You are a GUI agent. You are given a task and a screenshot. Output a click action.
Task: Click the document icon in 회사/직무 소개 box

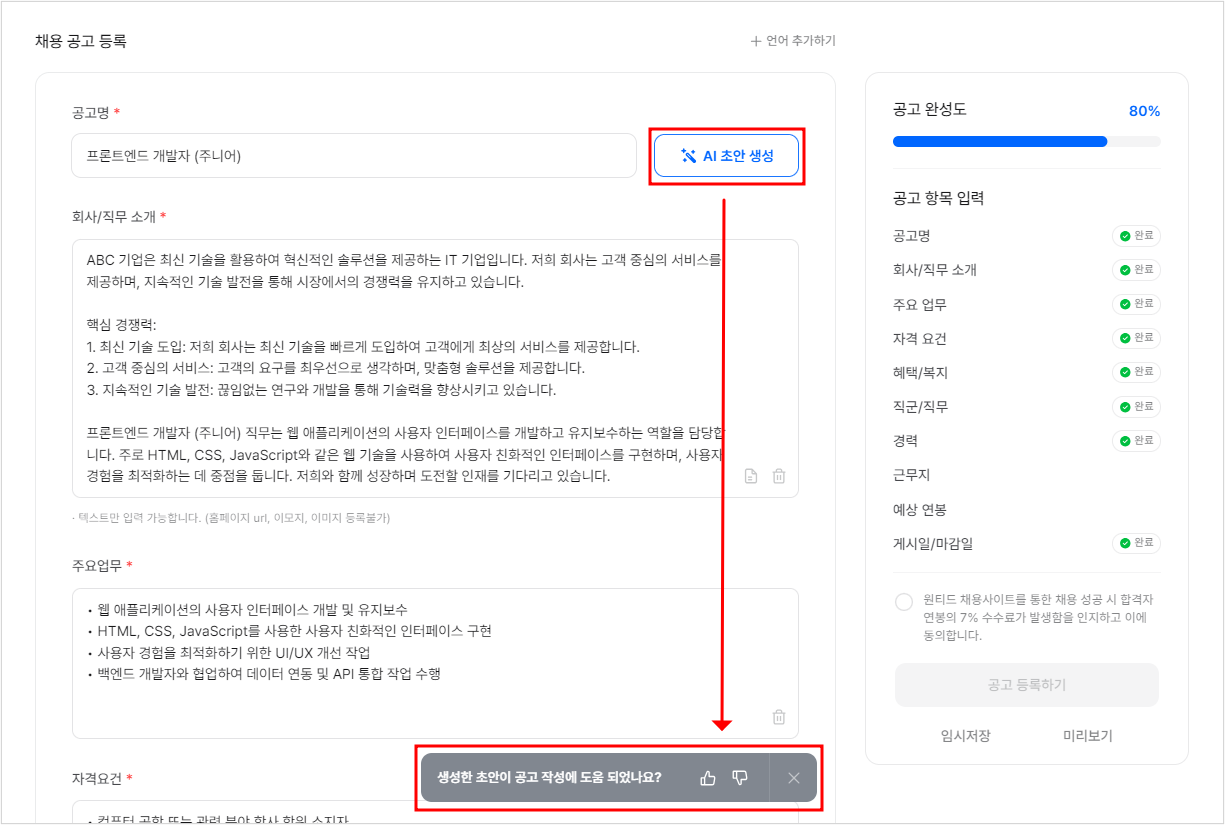click(x=751, y=477)
